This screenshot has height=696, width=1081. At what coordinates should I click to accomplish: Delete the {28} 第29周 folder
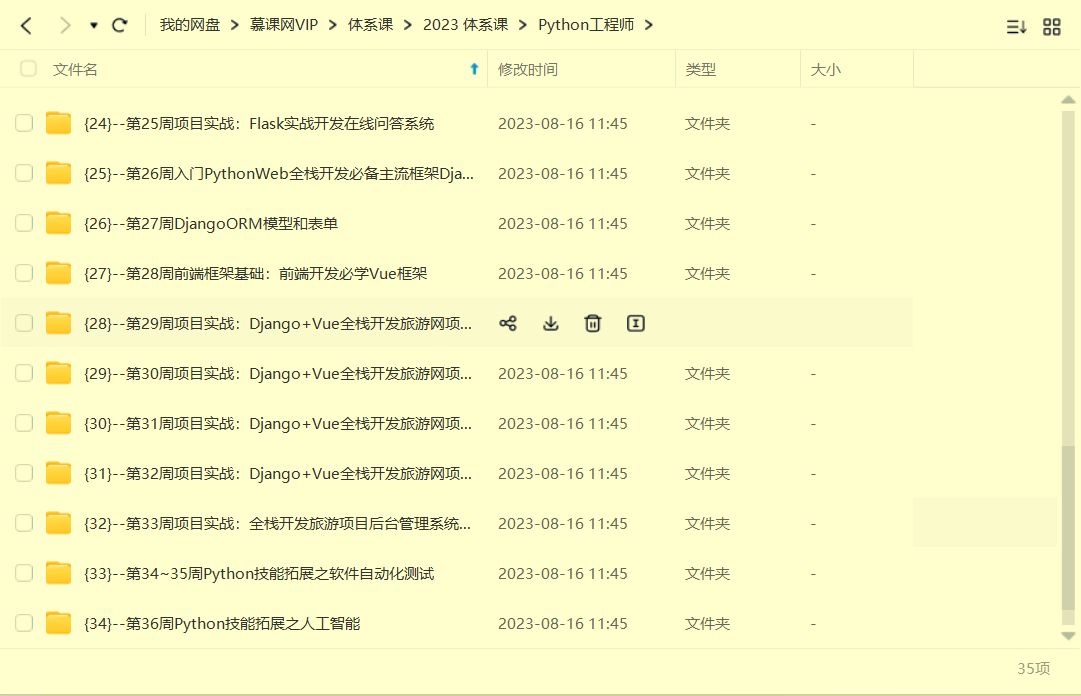[x=593, y=323]
